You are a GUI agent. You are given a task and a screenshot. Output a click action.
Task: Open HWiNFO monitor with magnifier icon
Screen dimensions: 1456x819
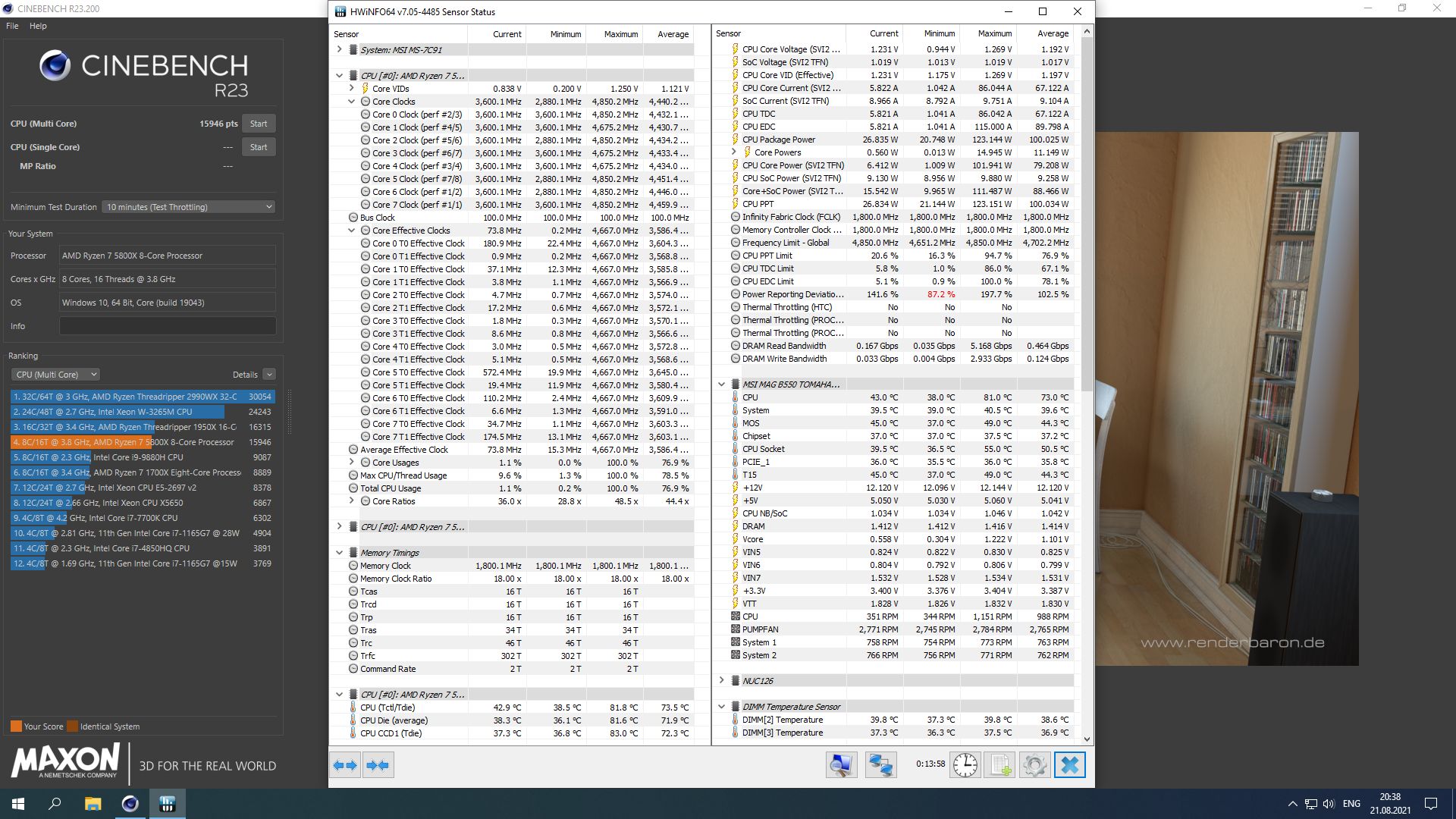point(841,765)
